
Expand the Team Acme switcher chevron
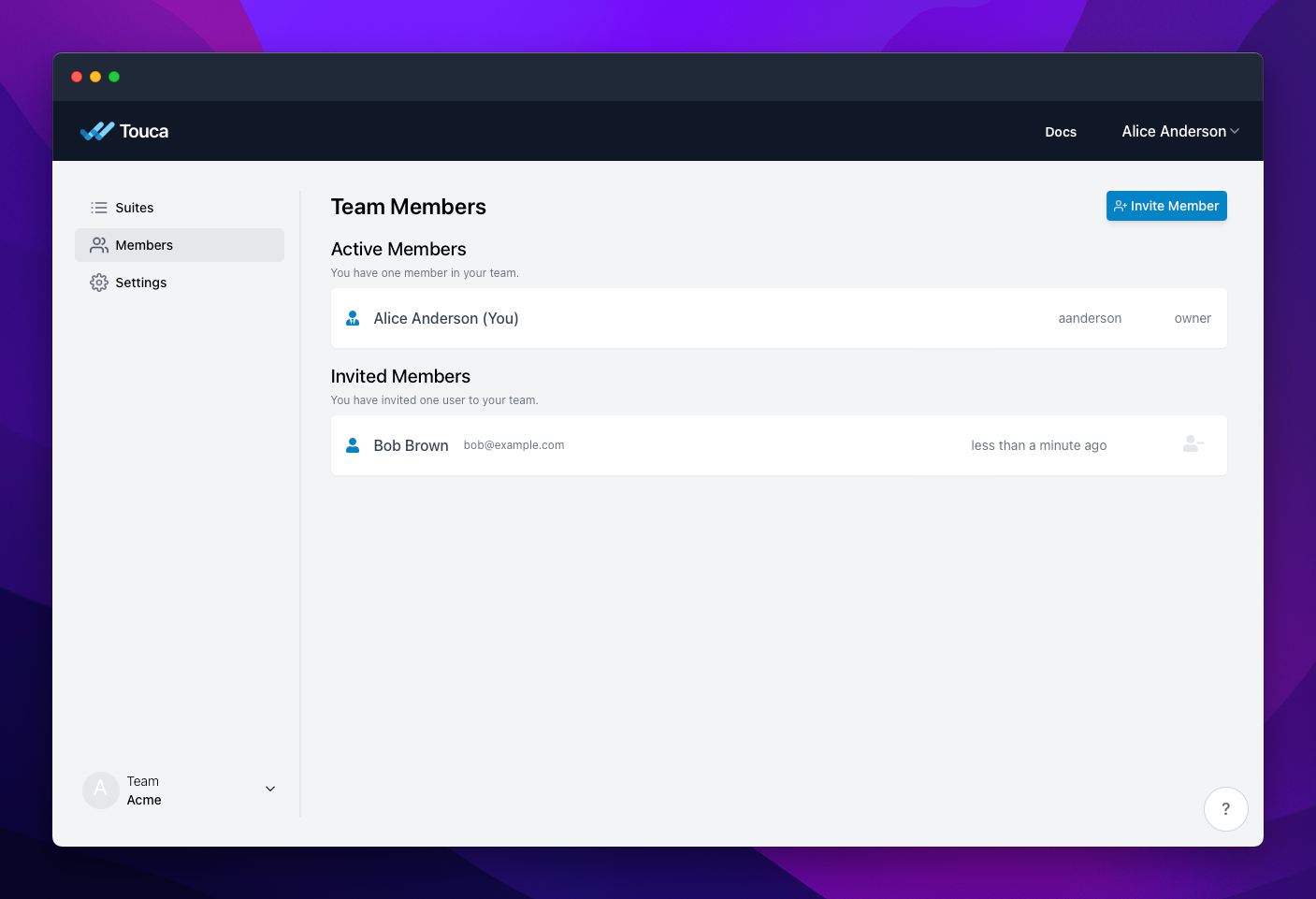pyautogui.click(x=270, y=789)
